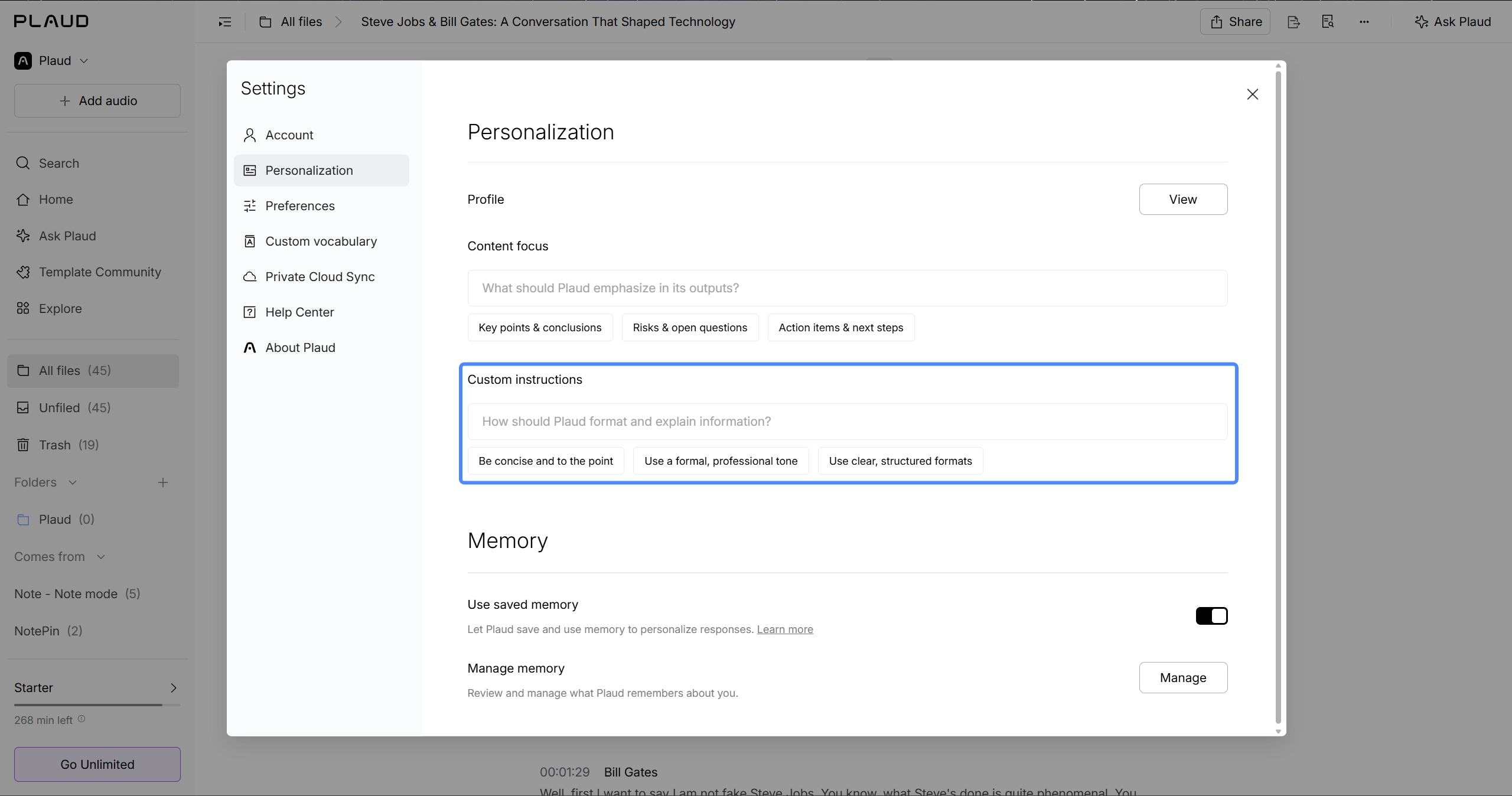The width and height of the screenshot is (1512, 796).
Task: Open the export file icon in the top bar
Action: point(1293,22)
